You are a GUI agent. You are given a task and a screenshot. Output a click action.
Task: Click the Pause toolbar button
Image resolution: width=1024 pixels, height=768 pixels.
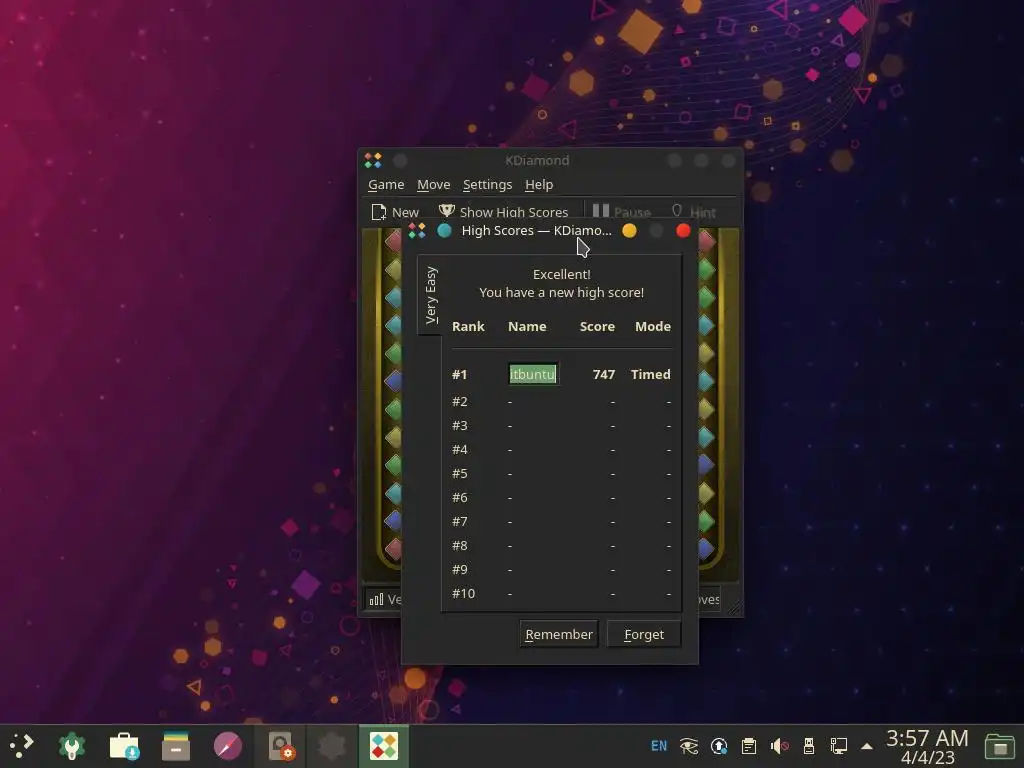point(621,212)
